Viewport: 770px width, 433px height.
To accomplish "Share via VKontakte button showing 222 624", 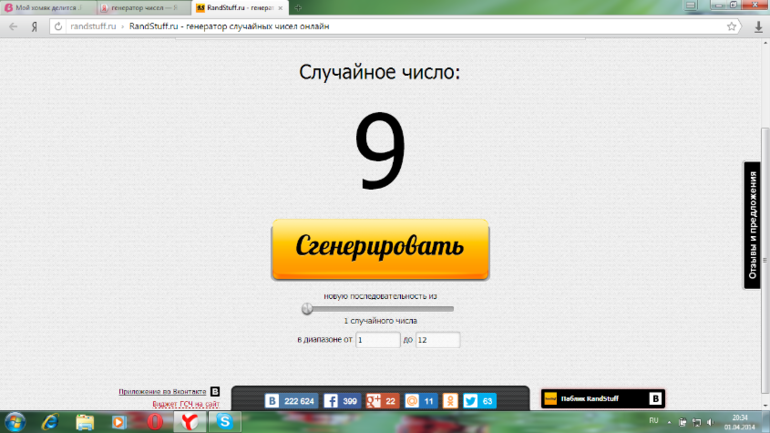I will click(x=291, y=401).
